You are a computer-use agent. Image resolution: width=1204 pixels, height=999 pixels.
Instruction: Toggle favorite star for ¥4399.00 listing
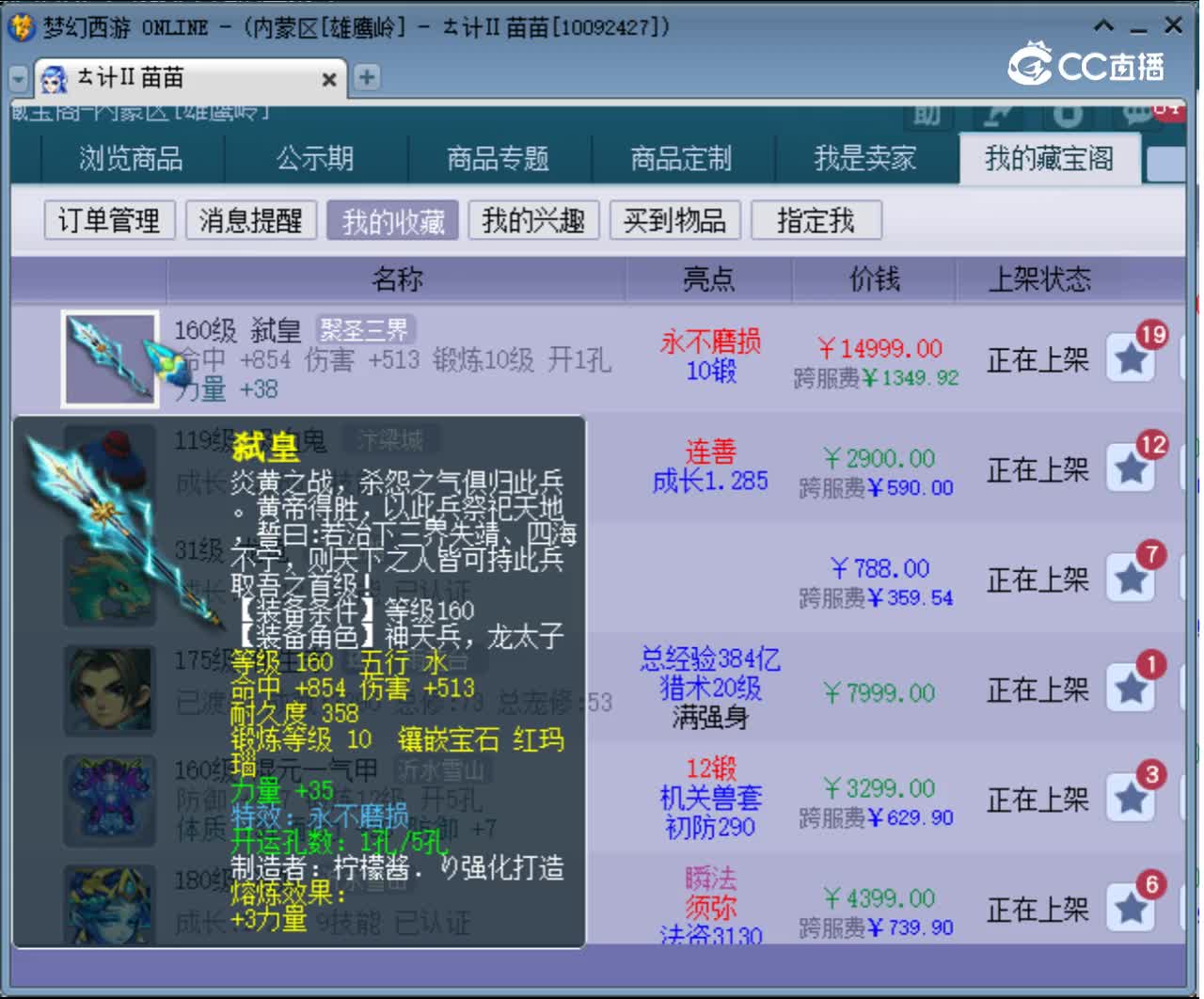click(x=1131, y=909)
